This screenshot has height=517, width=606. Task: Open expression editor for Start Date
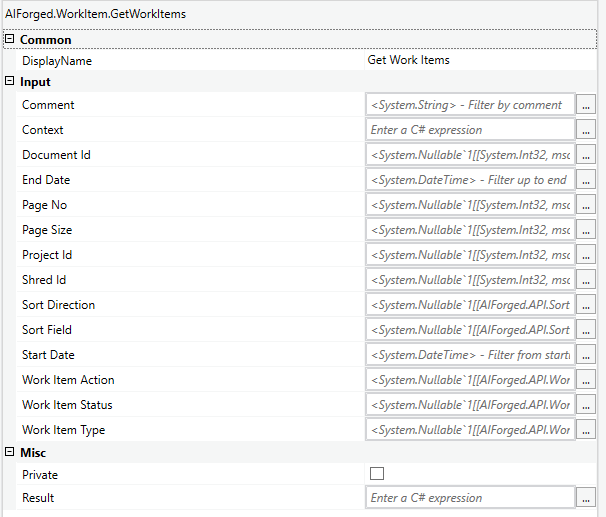586,354
